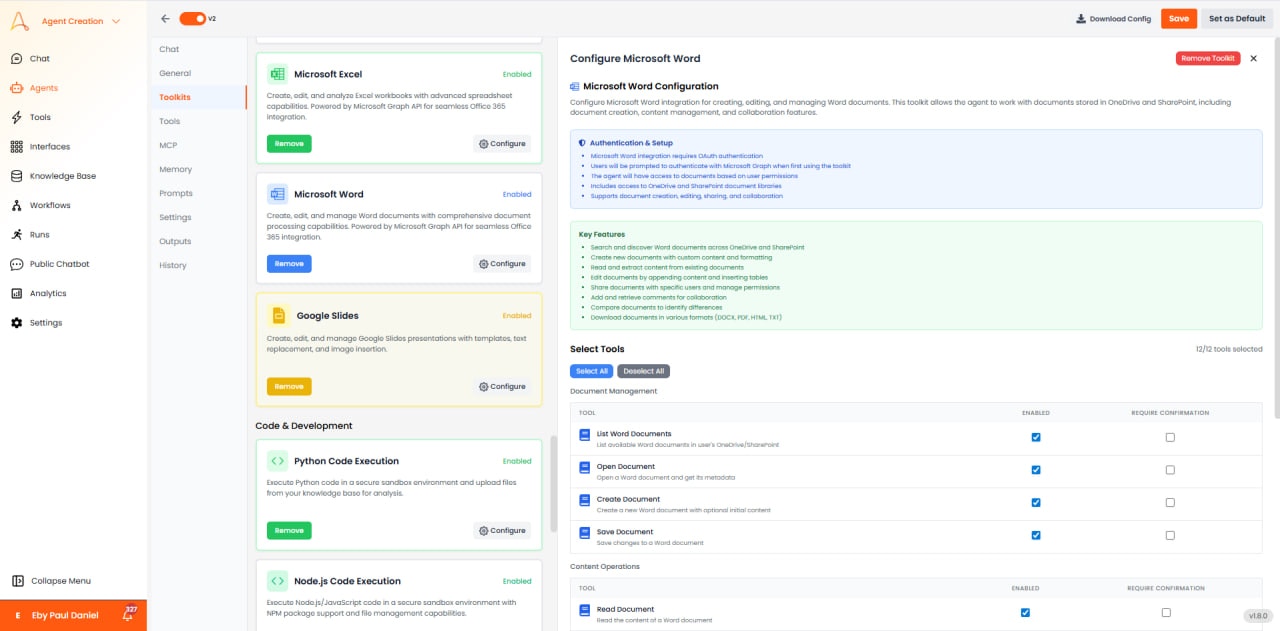Click the back arrow at top
The height and width of the screenshot is (631, 1280).
tap(165, 18)
